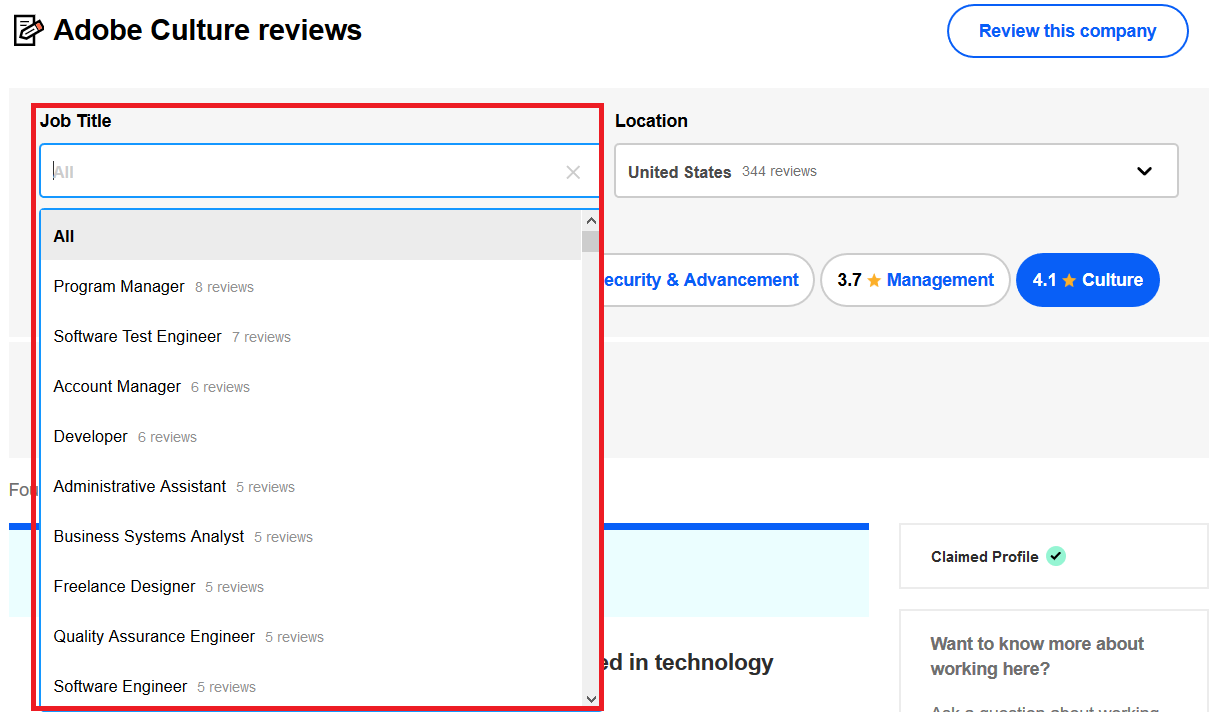Pick Account Manager from the list
Screen dimensions: 1228x712
coord(311,386)
